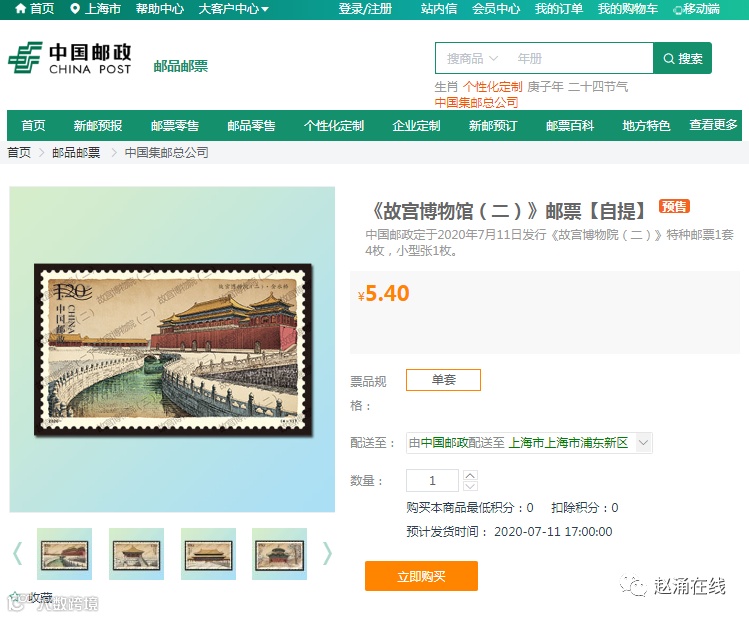Open 邮品零售 navigation tab
Viewport: 749px width, 618px height.
pos(251,126)
